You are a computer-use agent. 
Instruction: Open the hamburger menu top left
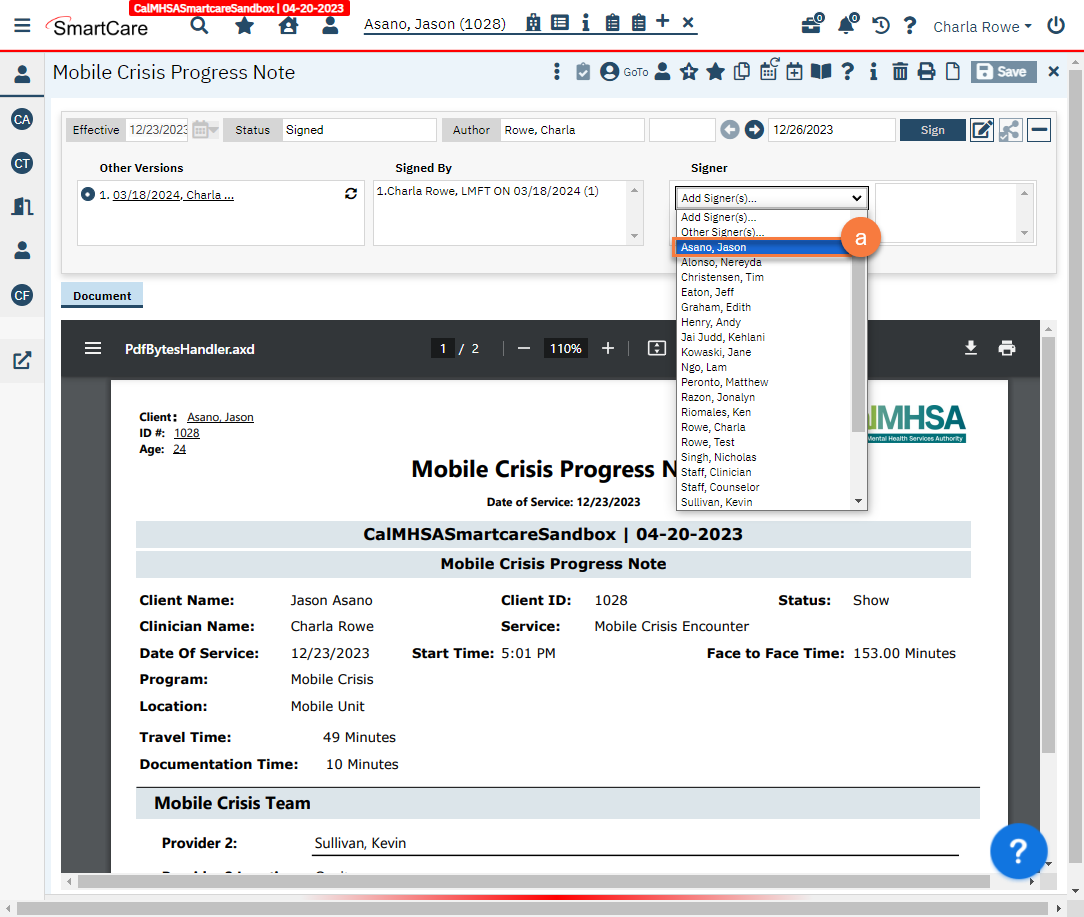pos(22,26)
